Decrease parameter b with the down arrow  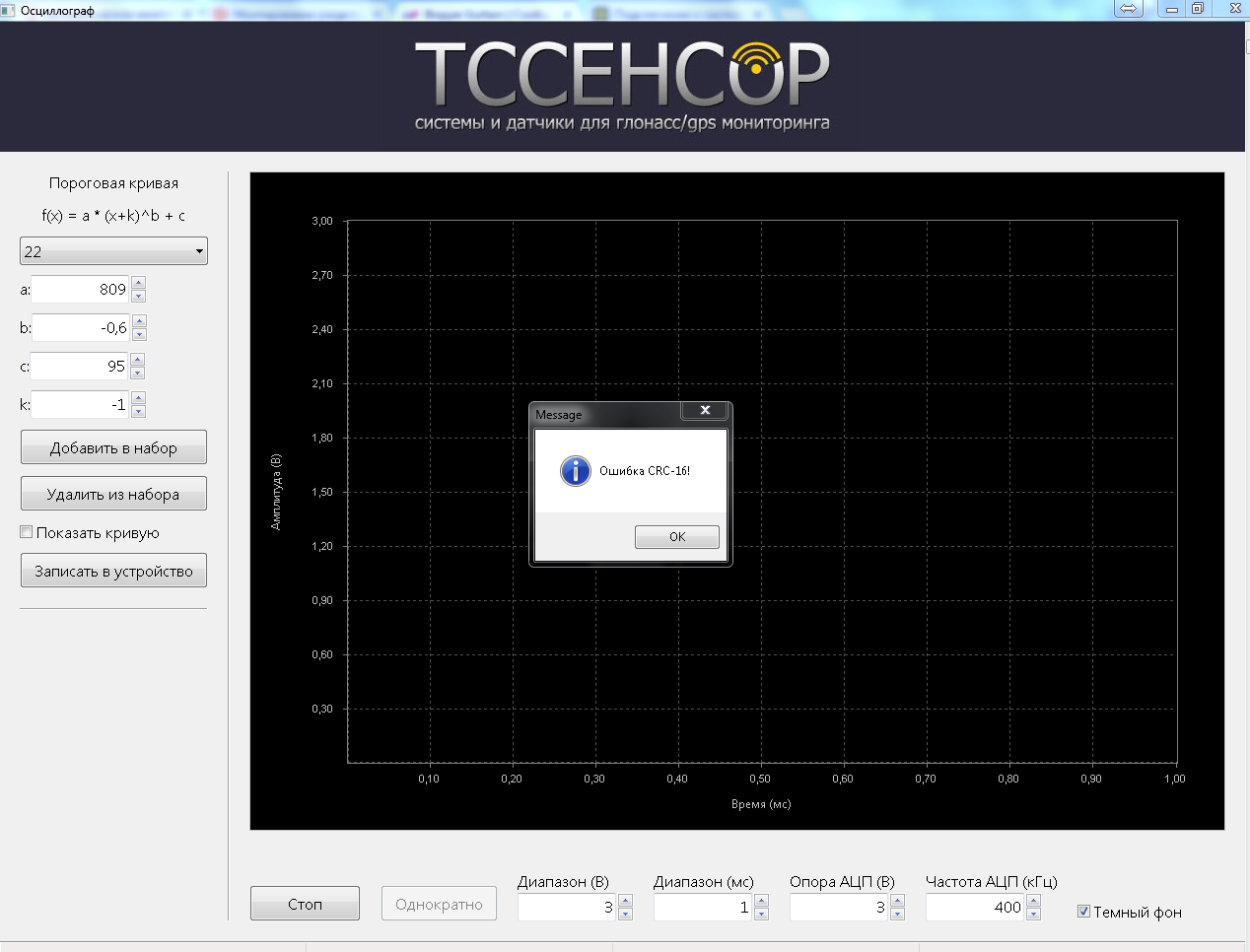coord(139,334)
